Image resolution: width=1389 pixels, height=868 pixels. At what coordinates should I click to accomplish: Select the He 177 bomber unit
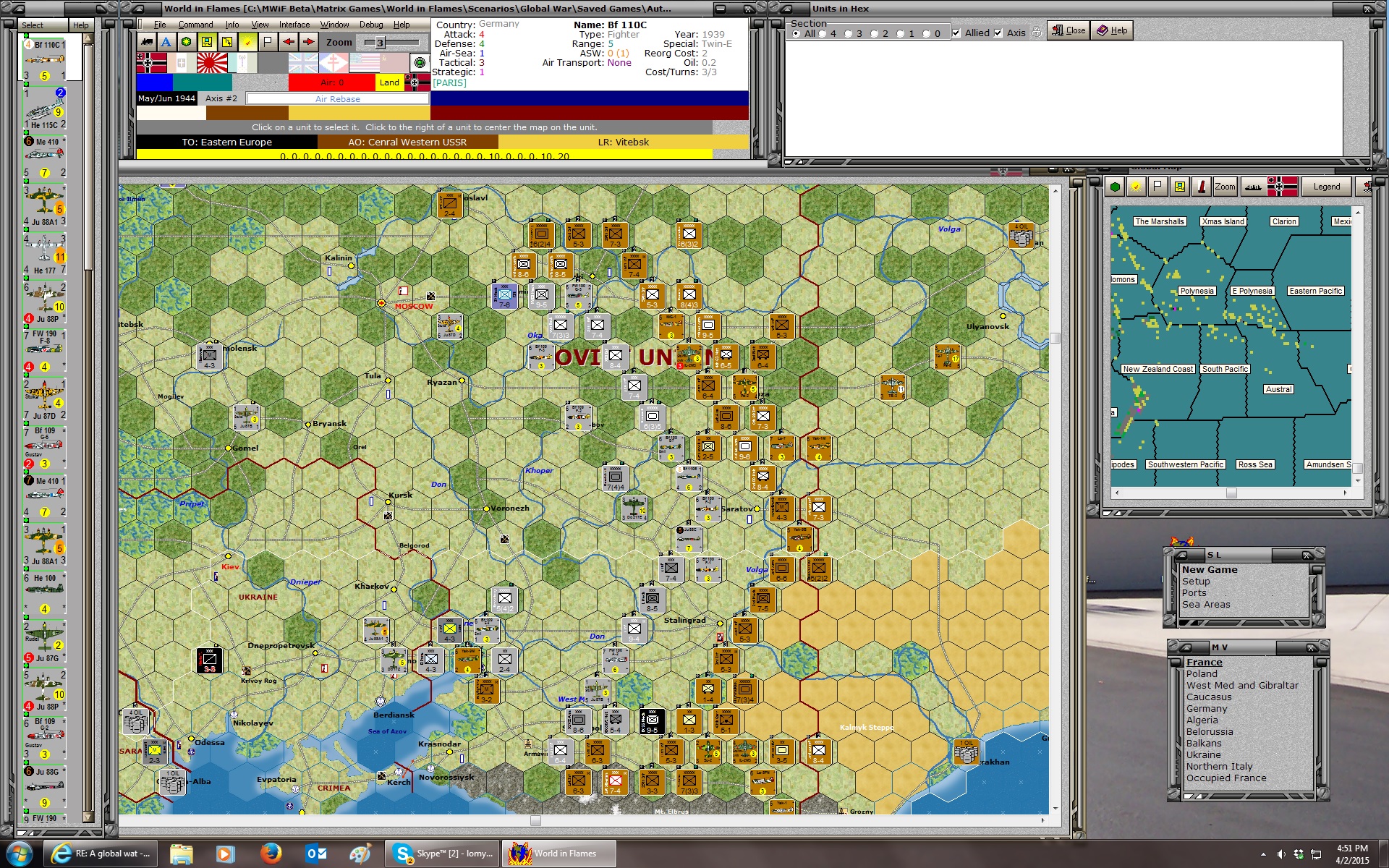[44, 254]
